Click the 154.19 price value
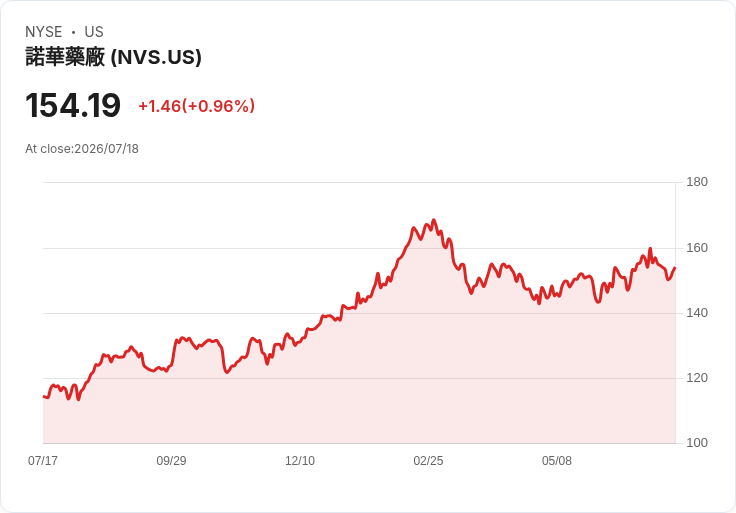Viewport: 736px width, 513px height. pos(73,105)
